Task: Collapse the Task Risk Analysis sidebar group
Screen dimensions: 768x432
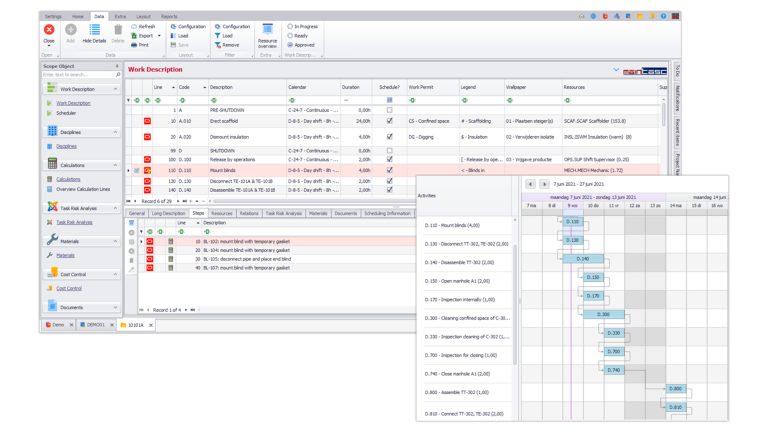Action: pyautogui.click(x=116, y=208)
